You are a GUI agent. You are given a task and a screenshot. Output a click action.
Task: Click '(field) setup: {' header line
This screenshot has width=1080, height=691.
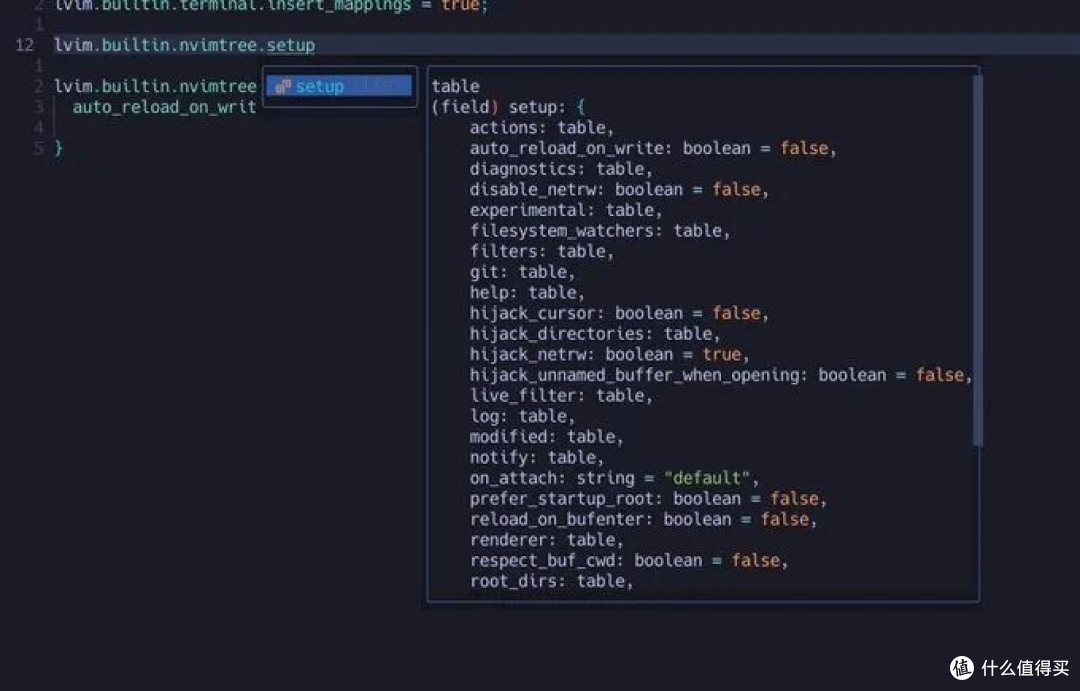tap(508, 107)
